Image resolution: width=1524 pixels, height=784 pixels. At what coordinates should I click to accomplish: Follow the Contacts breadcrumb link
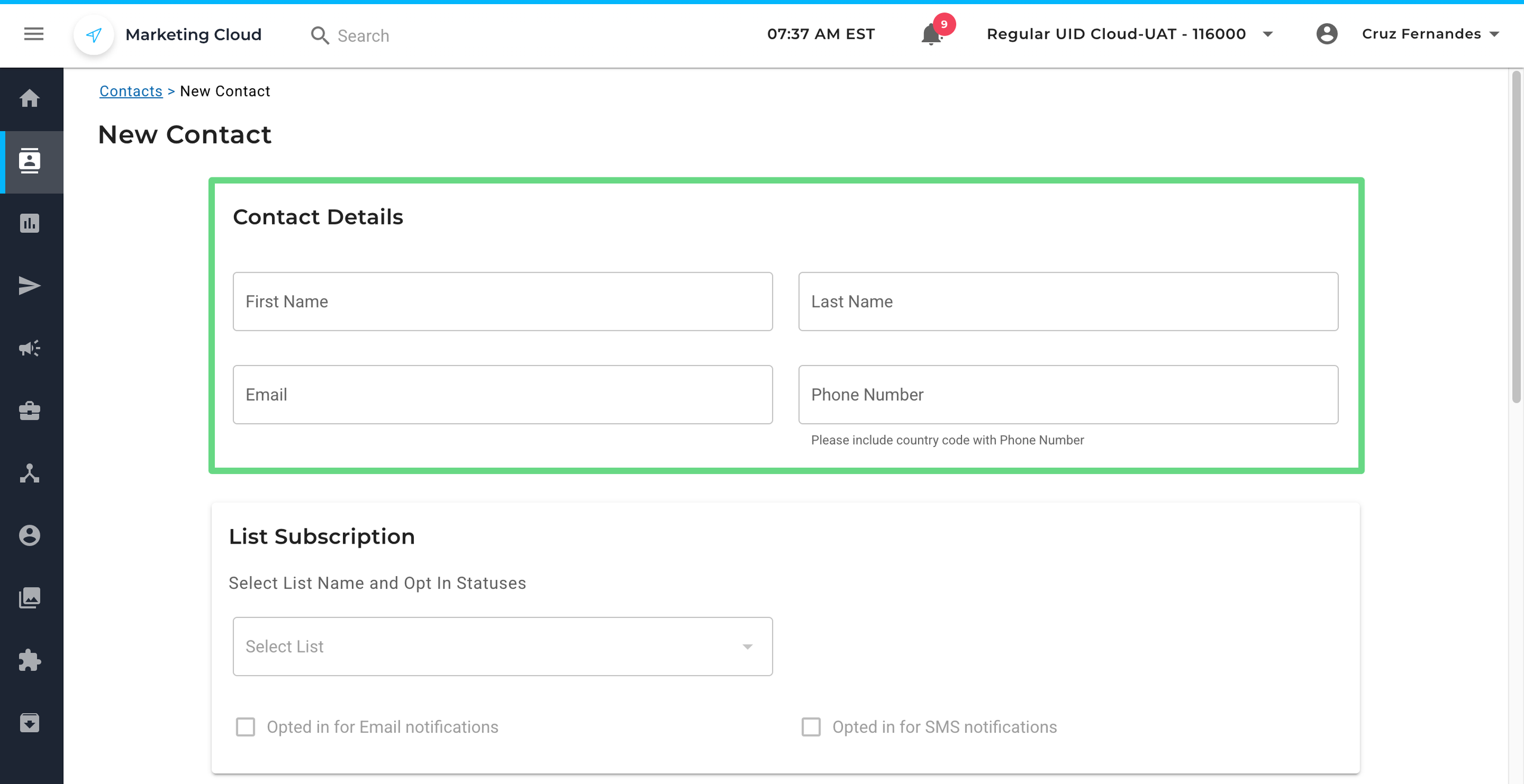(x=131, y=91)
